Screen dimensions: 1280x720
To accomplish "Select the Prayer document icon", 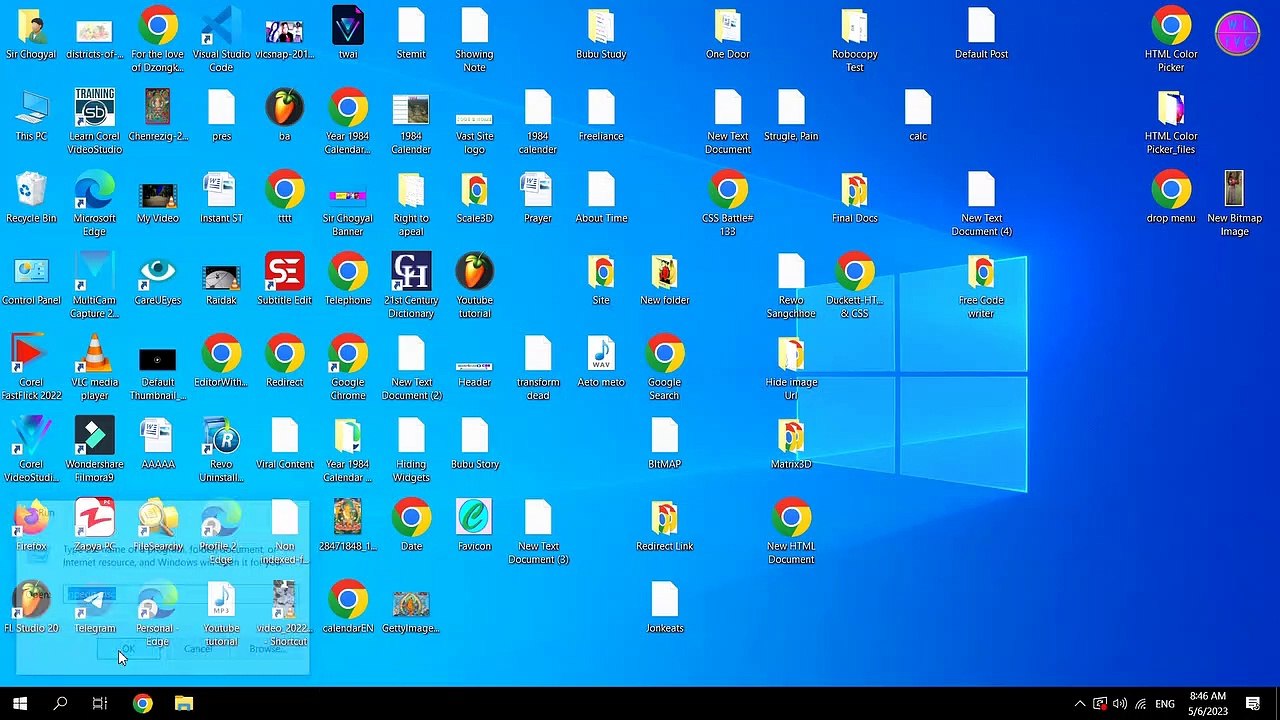I will point(537,197).
